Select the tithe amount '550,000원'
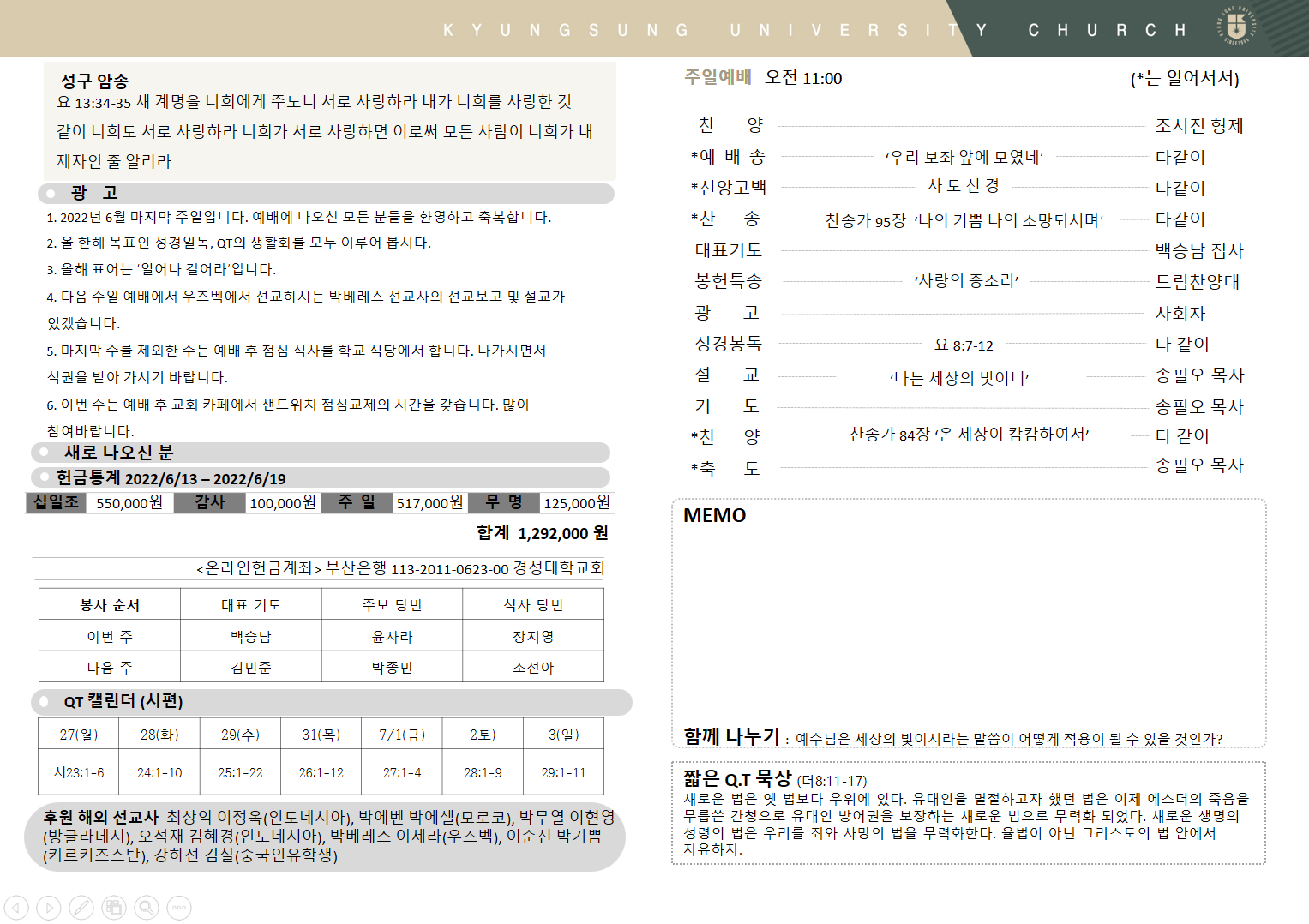The image size is (1309, 924). 129,503
